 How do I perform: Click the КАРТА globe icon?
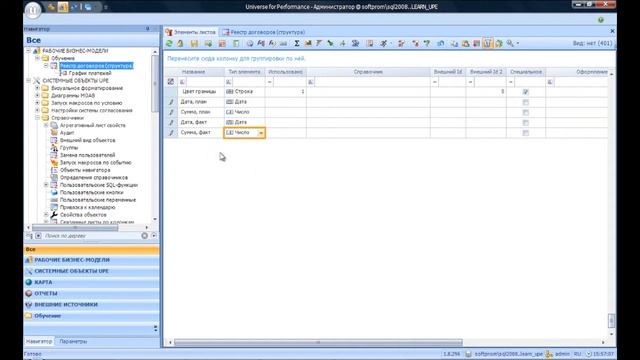coord(29,282)
